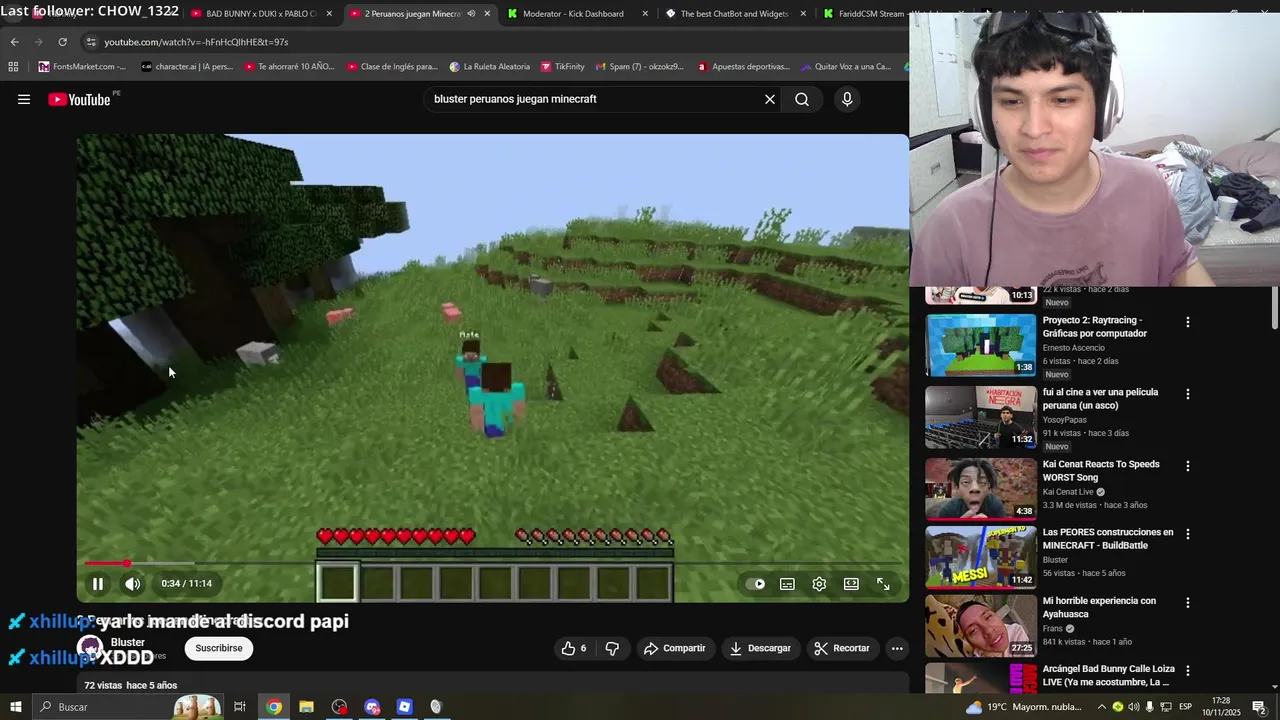1280x720 pixels.
Task: Open the character.ai bookmark
Action: click(x=187, y=67)
